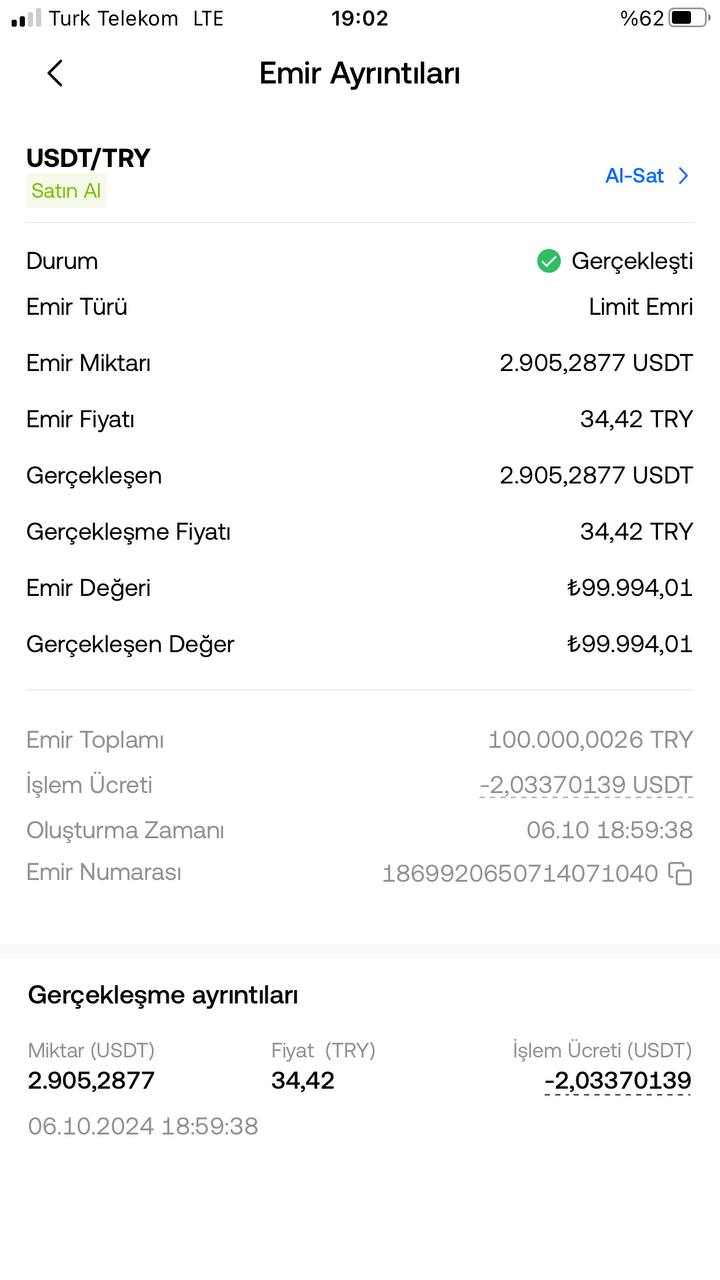
Task: Open Al-Sat chevron arrow
Action: [684, 176]
